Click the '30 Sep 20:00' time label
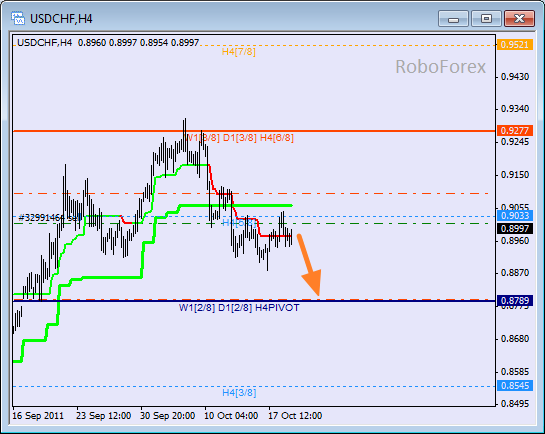The width and height of the screenshot is (545, 434). (x=168, y=416)
